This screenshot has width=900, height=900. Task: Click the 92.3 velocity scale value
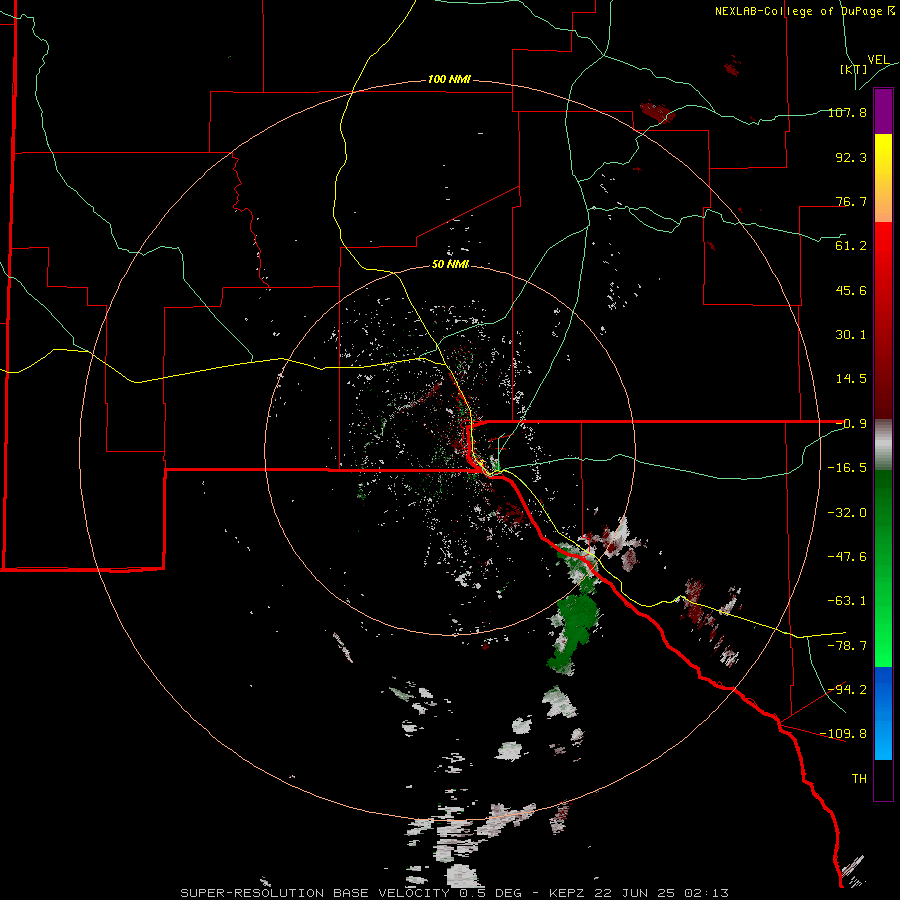851,157
